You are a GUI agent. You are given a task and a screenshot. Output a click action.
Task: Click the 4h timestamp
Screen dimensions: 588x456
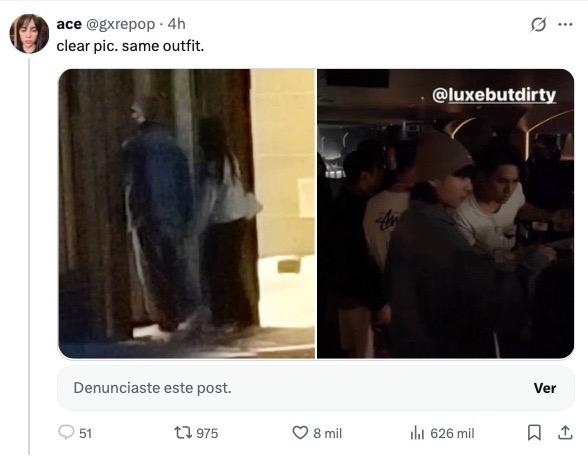[x=176, y=24]
